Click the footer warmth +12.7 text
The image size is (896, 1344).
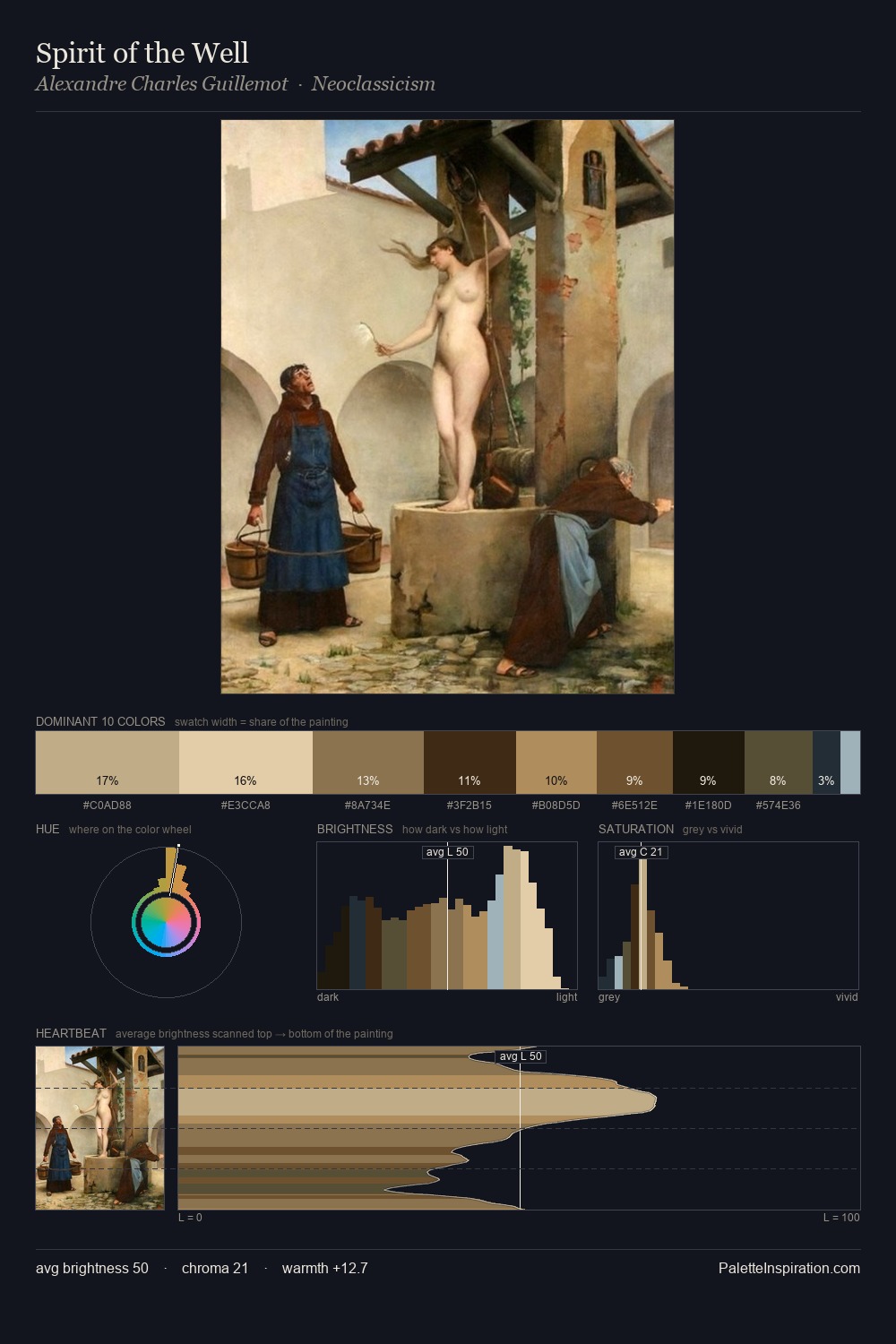click(325, 1268)
